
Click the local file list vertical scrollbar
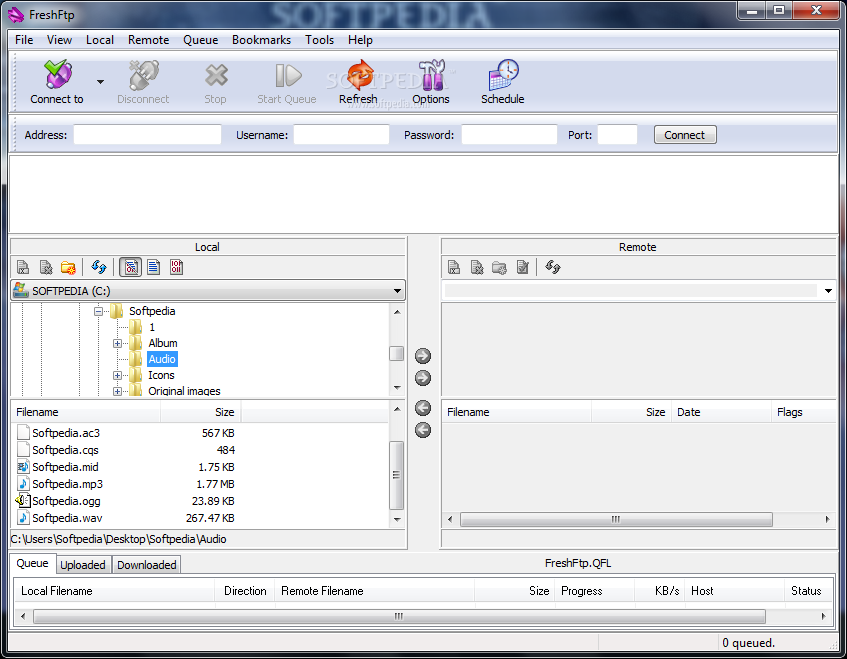[x=396, y=475]
